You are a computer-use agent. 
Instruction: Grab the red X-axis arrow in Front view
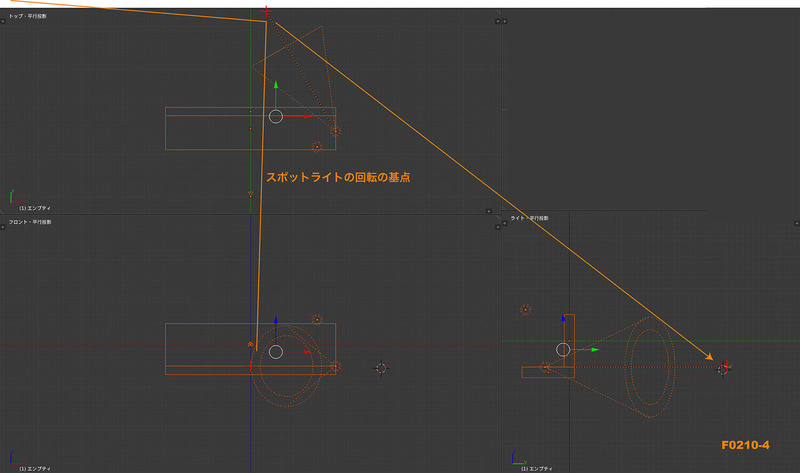click(307, 352)
